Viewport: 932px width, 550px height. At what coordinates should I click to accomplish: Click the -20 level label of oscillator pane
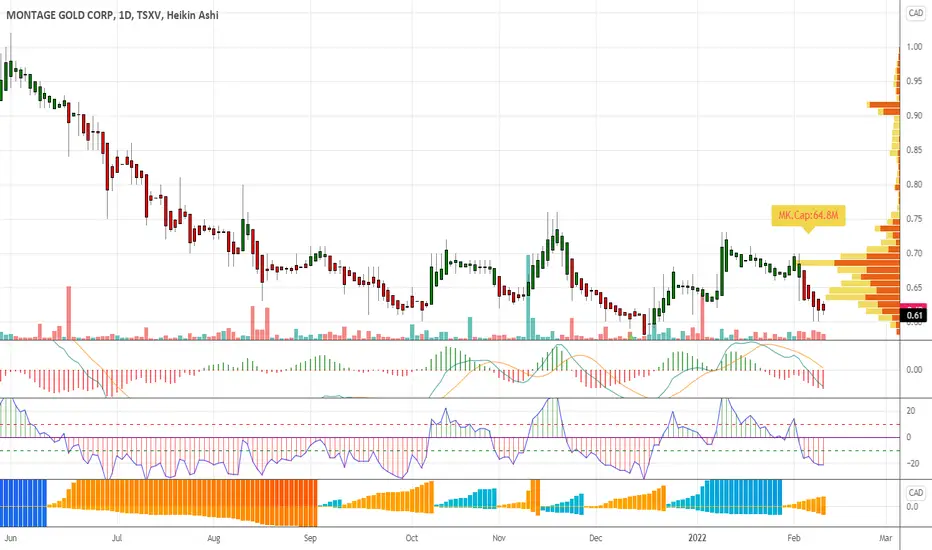pos(913,464)
